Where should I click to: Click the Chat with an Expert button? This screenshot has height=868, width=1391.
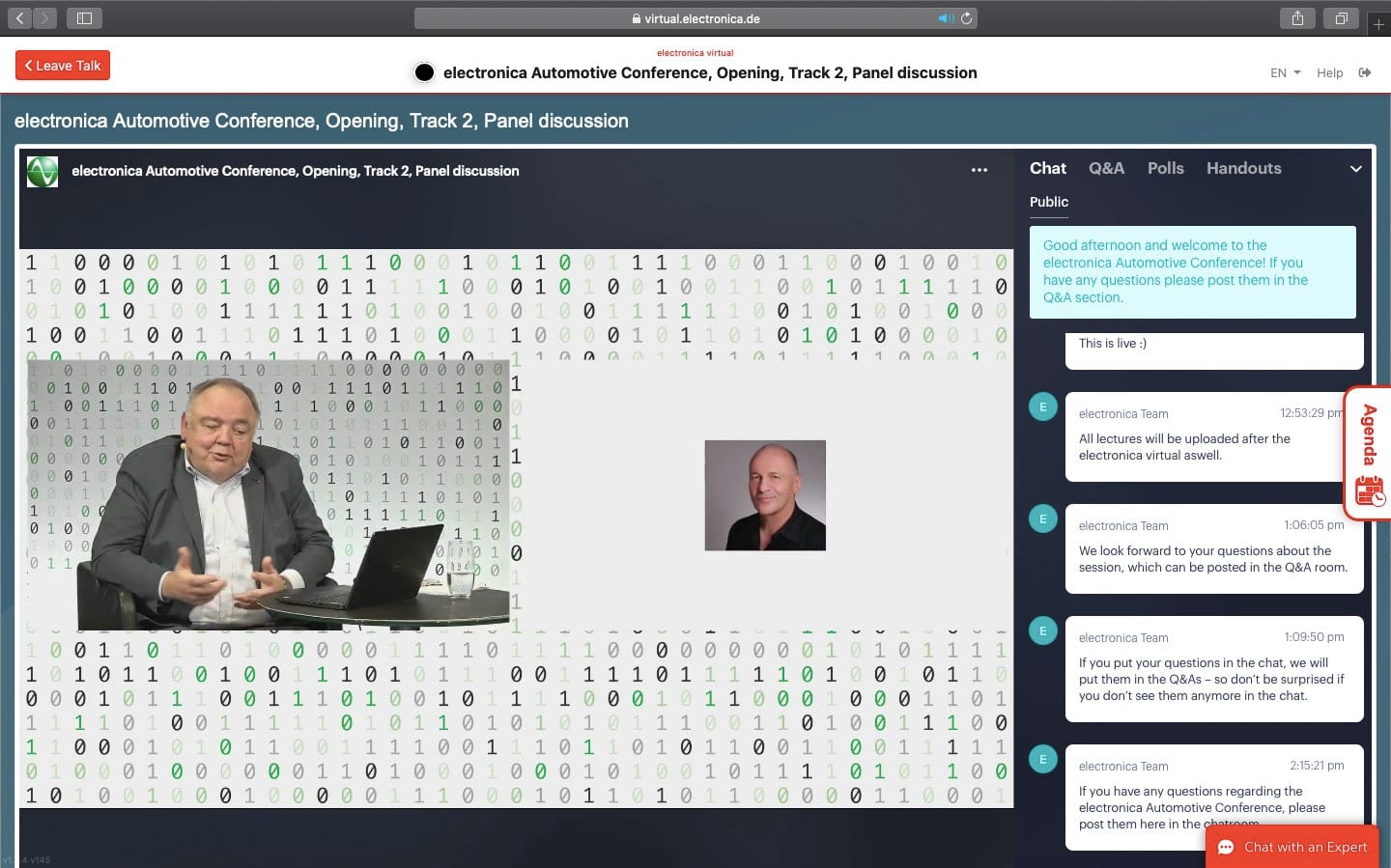click(1292, 847)
